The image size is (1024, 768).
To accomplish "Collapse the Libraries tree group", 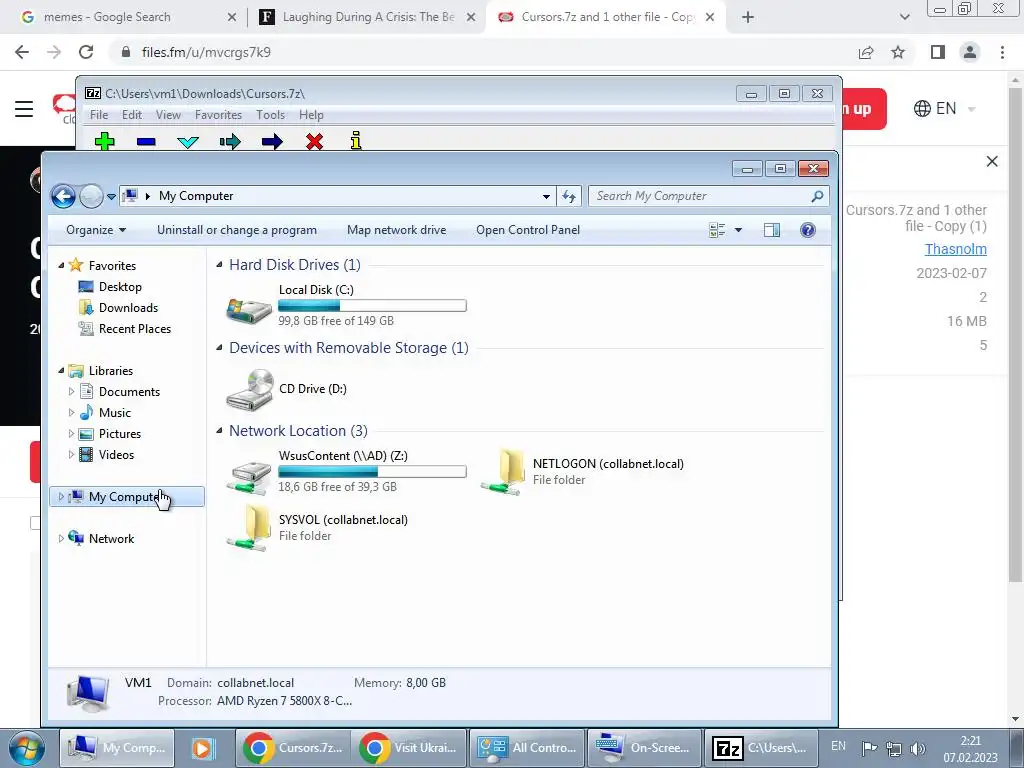I will click(x=61, y=370).
